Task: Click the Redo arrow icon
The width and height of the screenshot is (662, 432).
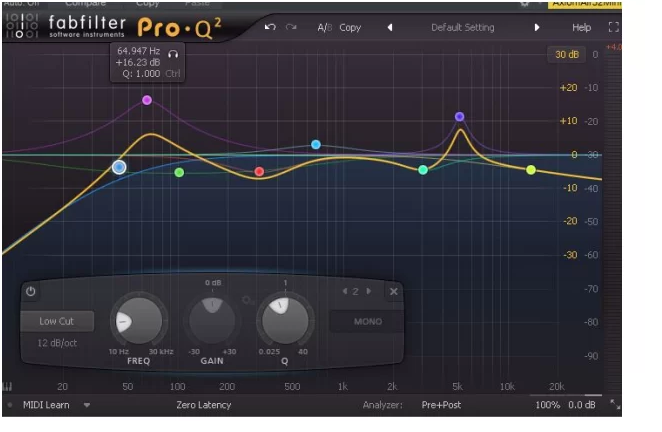Action: 291,27
